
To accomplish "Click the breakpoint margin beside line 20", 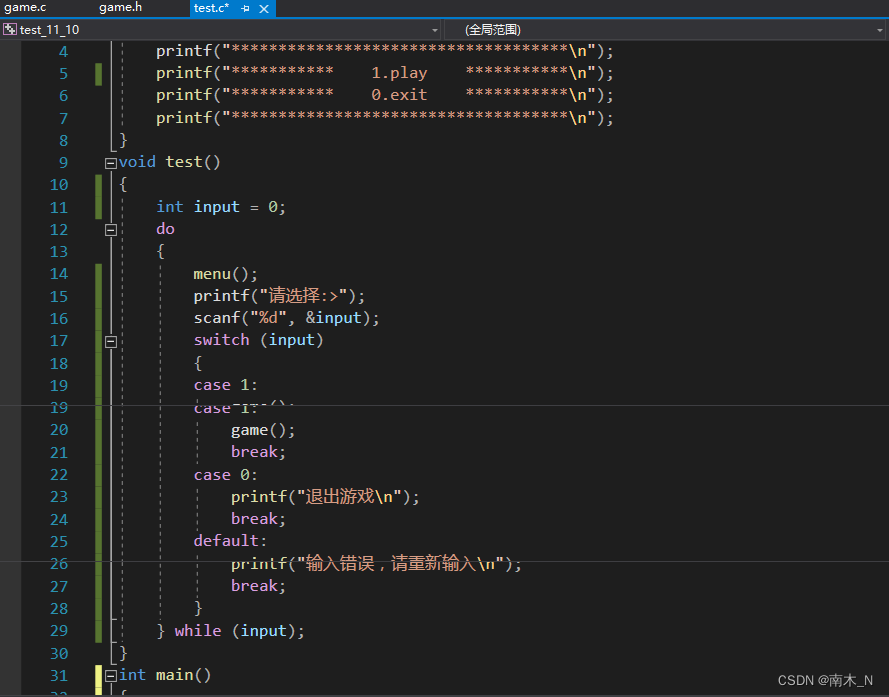I will (10, 430).
